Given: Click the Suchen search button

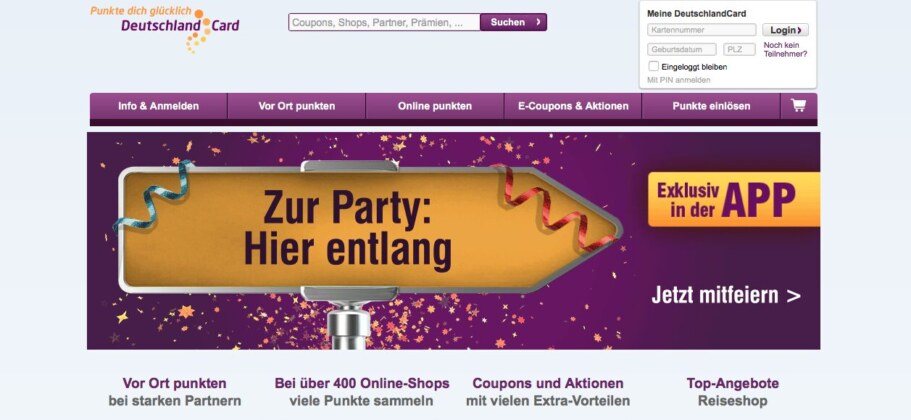Looking at the screenshot, I should click(x=514, y=22).
